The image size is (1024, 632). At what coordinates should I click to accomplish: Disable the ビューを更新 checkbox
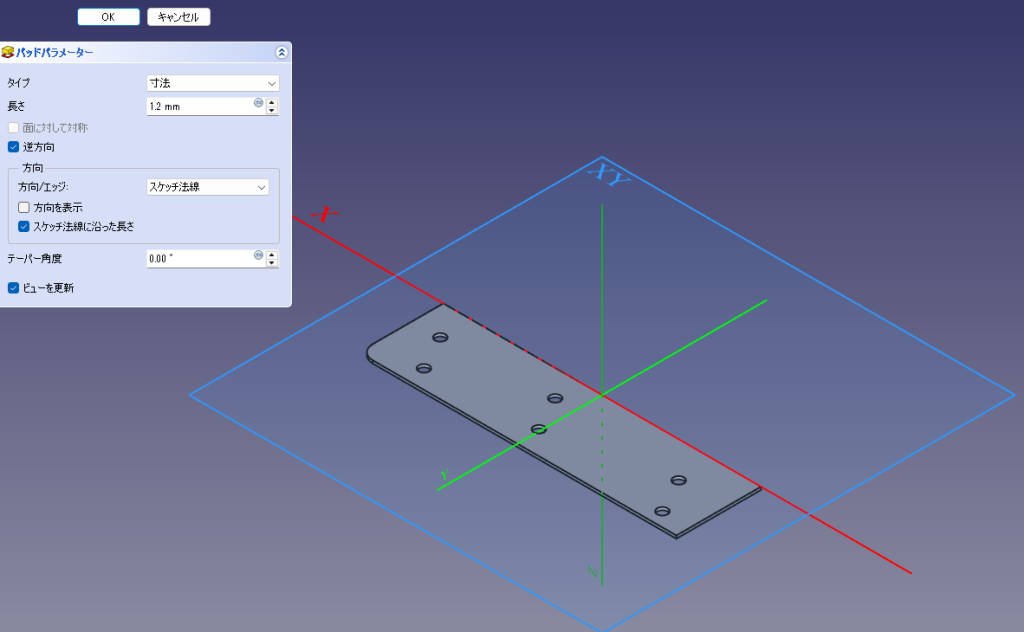coord(13,288)
